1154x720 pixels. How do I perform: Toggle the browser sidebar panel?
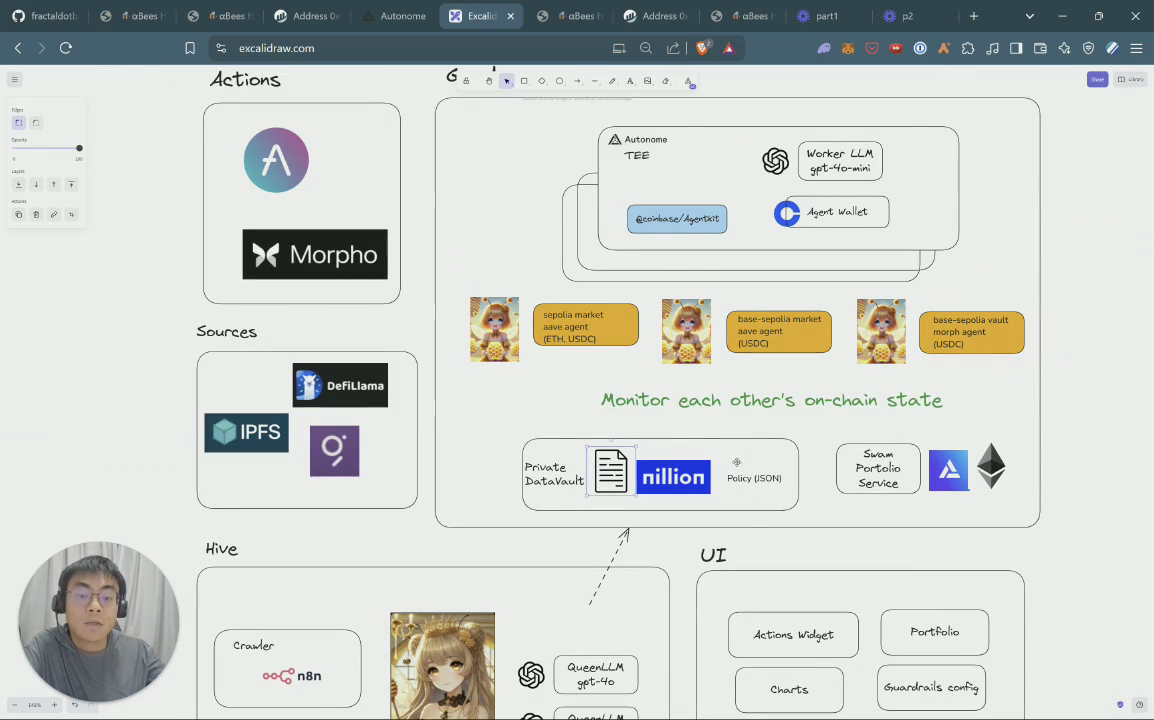tap(1016, 48)
